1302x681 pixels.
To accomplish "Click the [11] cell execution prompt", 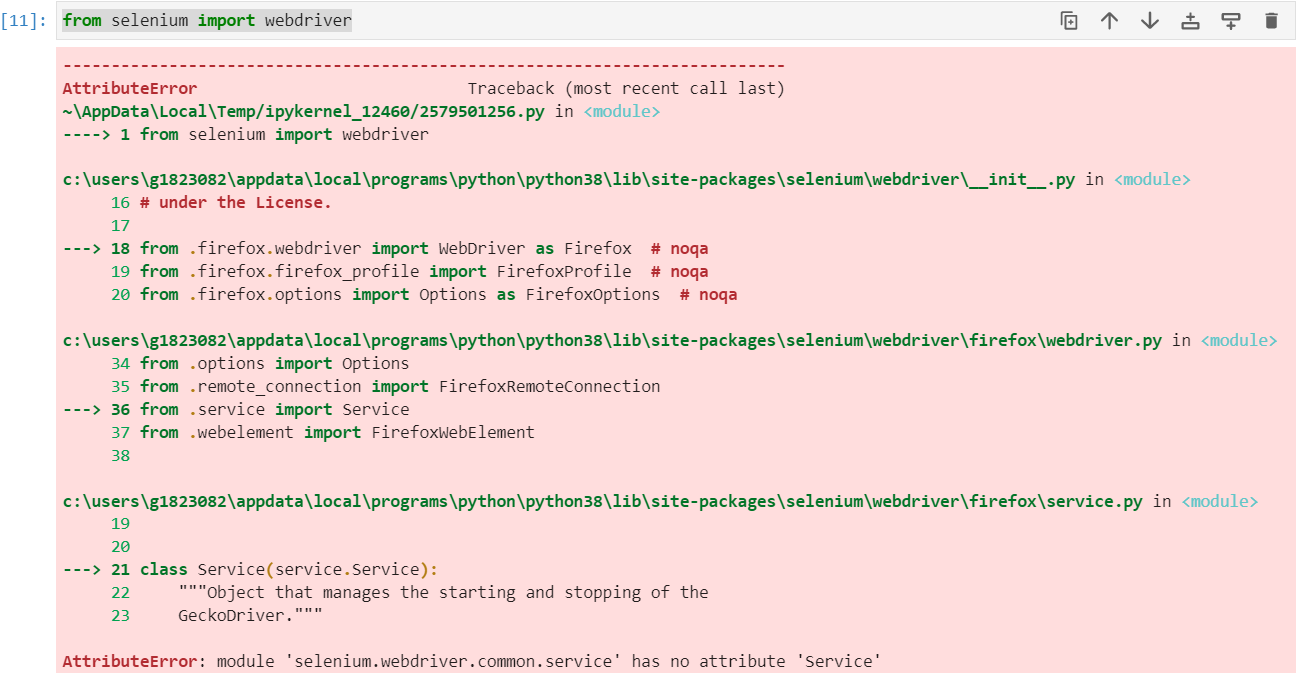I will coord(24,21).
